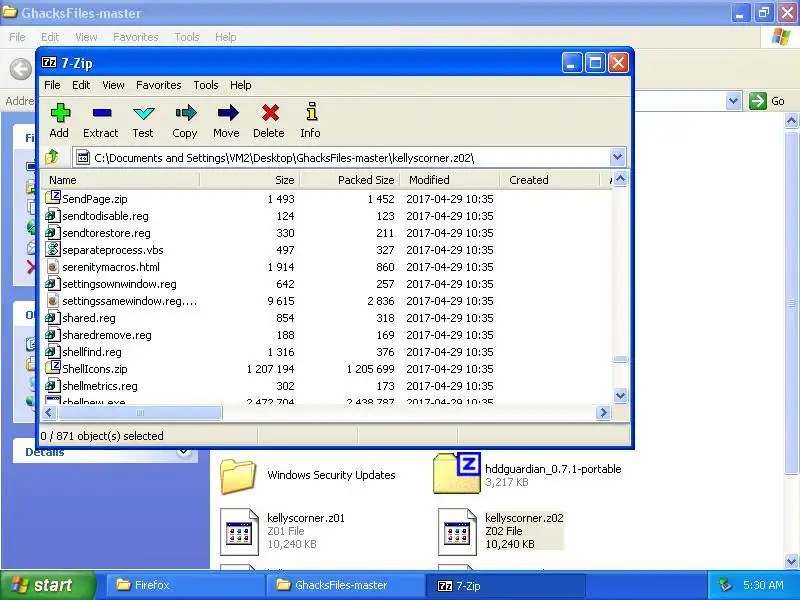Select the ShellIcons.zip archive icon
Screen dimensions: 800x600
pos(53,367)
